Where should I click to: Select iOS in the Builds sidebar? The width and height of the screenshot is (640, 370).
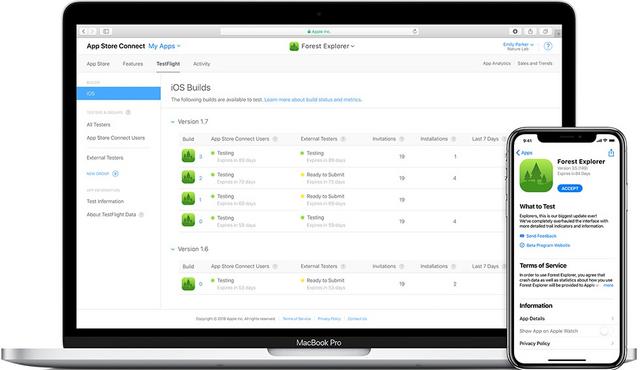(119, 93)
